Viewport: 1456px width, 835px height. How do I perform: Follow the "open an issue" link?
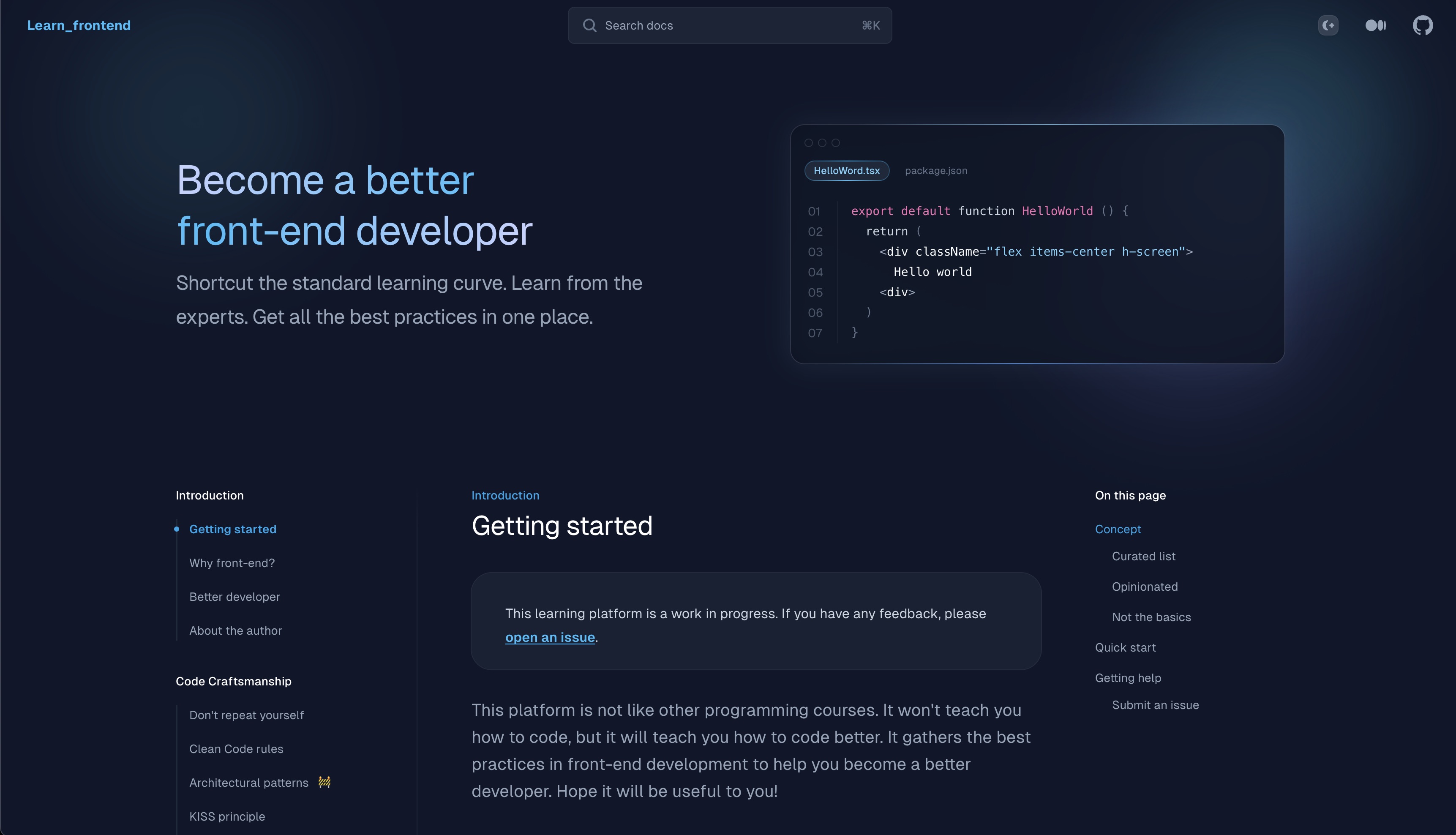(x=550, y=637)
